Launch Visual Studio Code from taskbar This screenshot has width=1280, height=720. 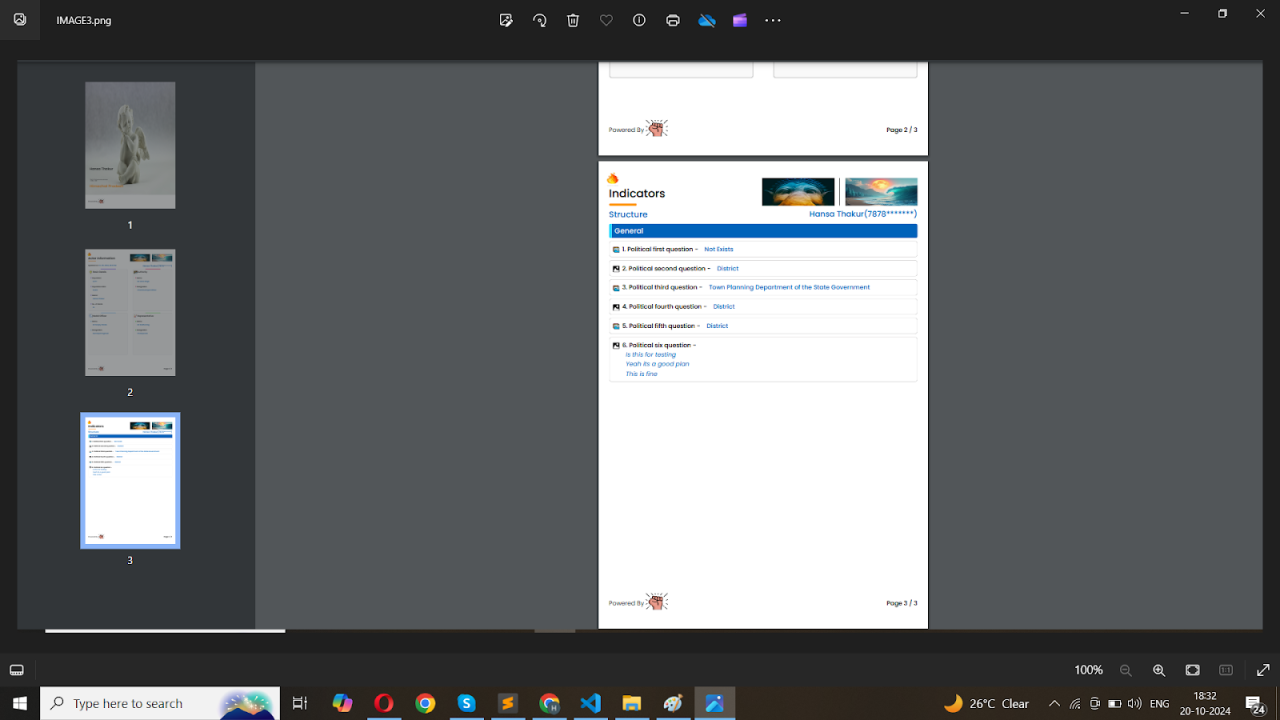click(590, 703)
